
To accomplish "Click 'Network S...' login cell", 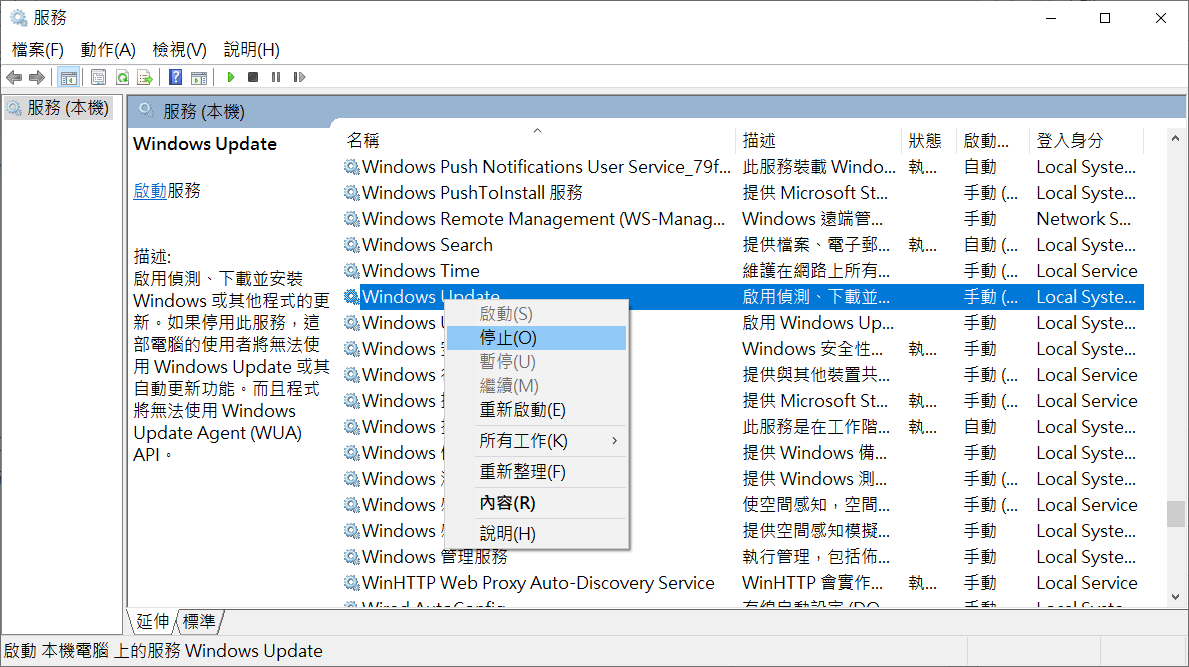I will [x=1084, y=219].
